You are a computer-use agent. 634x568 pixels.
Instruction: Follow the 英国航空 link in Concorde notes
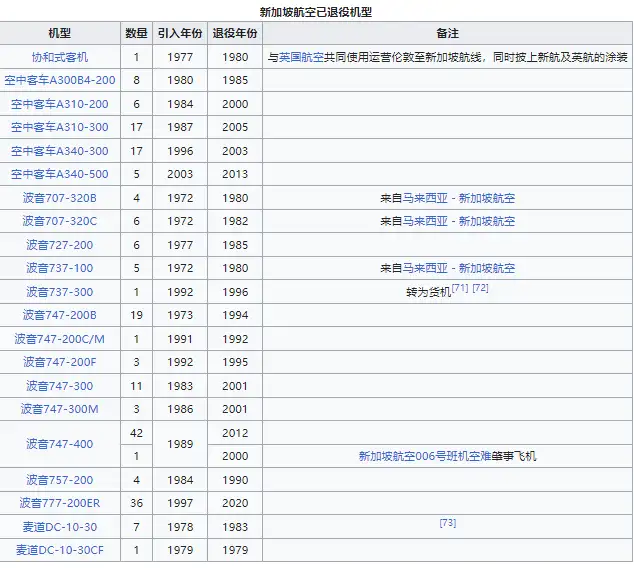(301, 57)
